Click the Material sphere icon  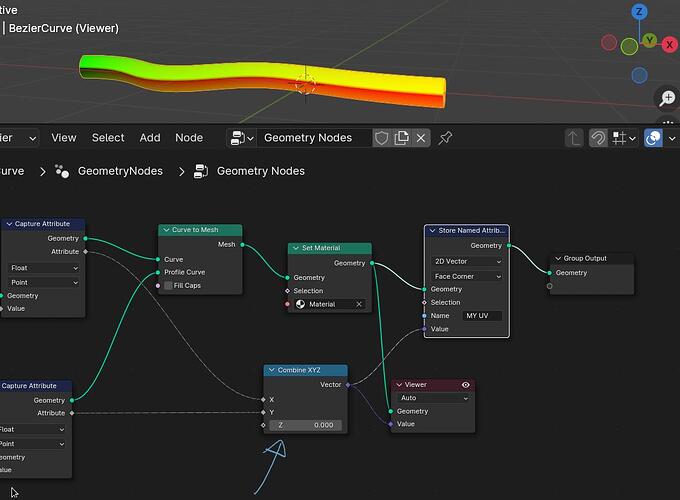[x=300, y=304]
